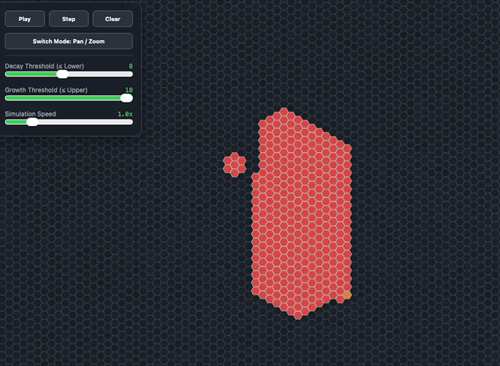This screenshot has width=500, height=366.
Task: Click the center cell of small red flower cluster
Action: 235,164
